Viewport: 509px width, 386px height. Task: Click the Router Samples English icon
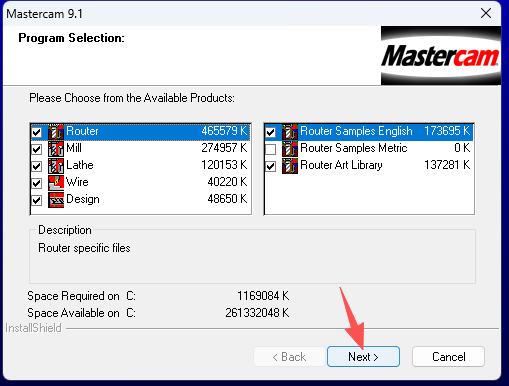[290, 131]
